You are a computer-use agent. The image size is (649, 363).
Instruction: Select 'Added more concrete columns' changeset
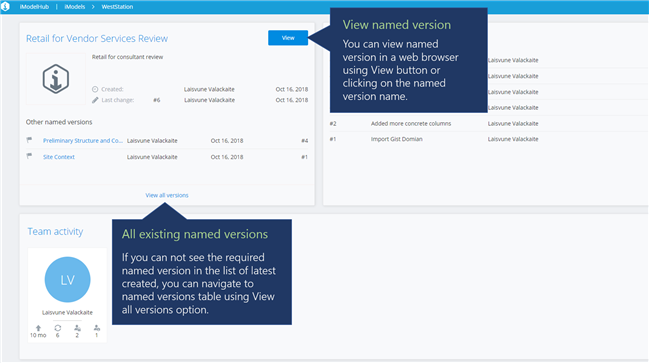411,123
